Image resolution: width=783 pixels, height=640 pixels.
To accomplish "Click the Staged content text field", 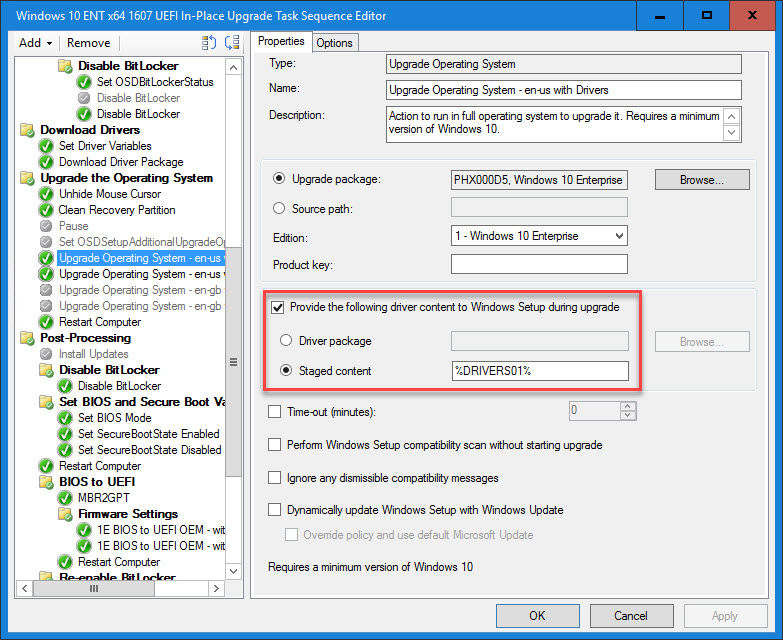I will (x=539, y=371).
